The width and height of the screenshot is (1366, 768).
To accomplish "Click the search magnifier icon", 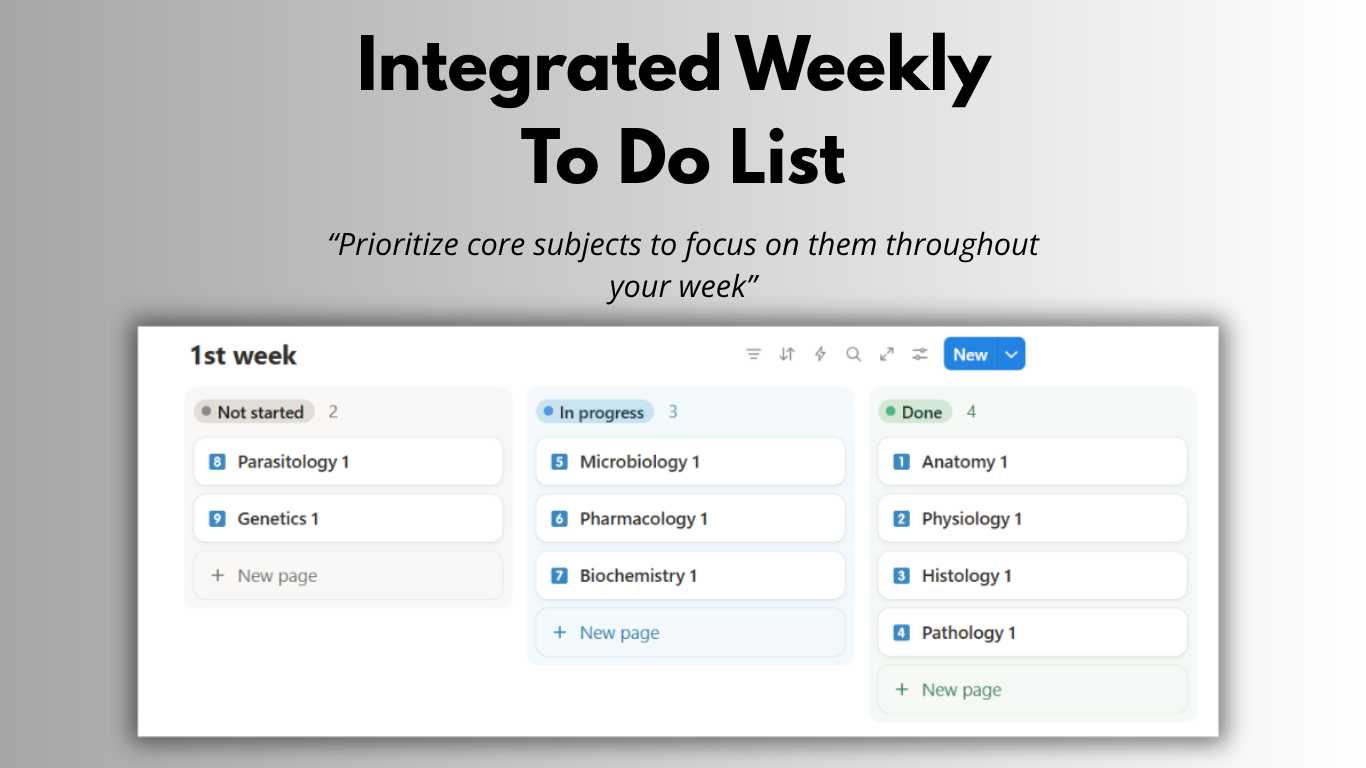I will pos(853,354).
